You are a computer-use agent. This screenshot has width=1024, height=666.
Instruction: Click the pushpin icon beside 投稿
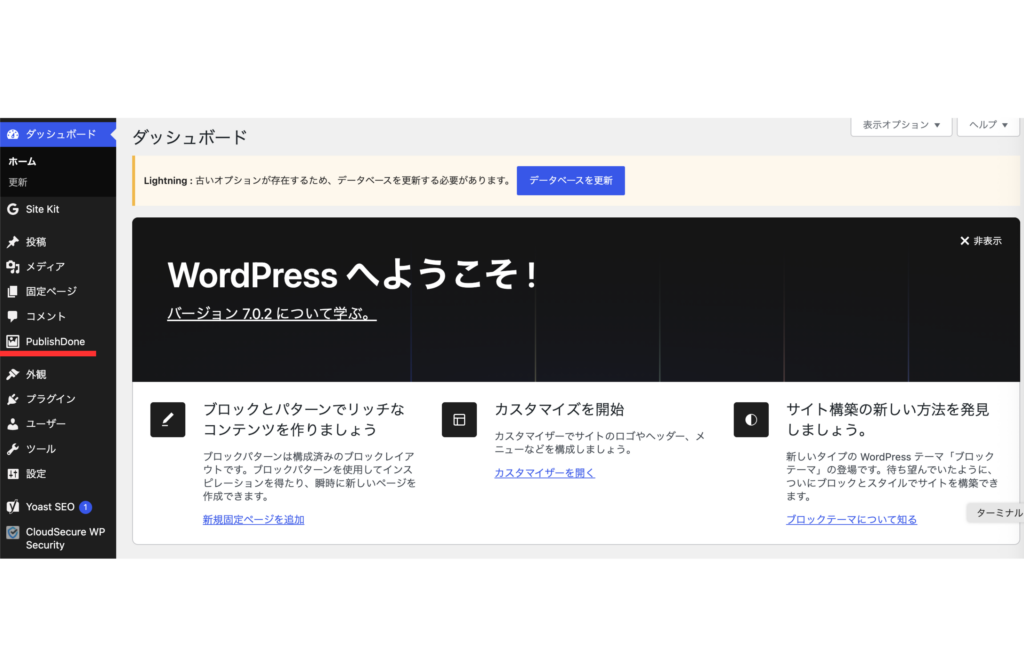tap(12, 242)
